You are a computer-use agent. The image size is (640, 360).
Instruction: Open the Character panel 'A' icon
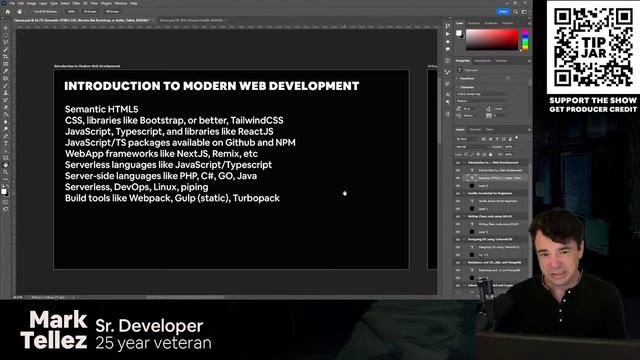[448, 94]
